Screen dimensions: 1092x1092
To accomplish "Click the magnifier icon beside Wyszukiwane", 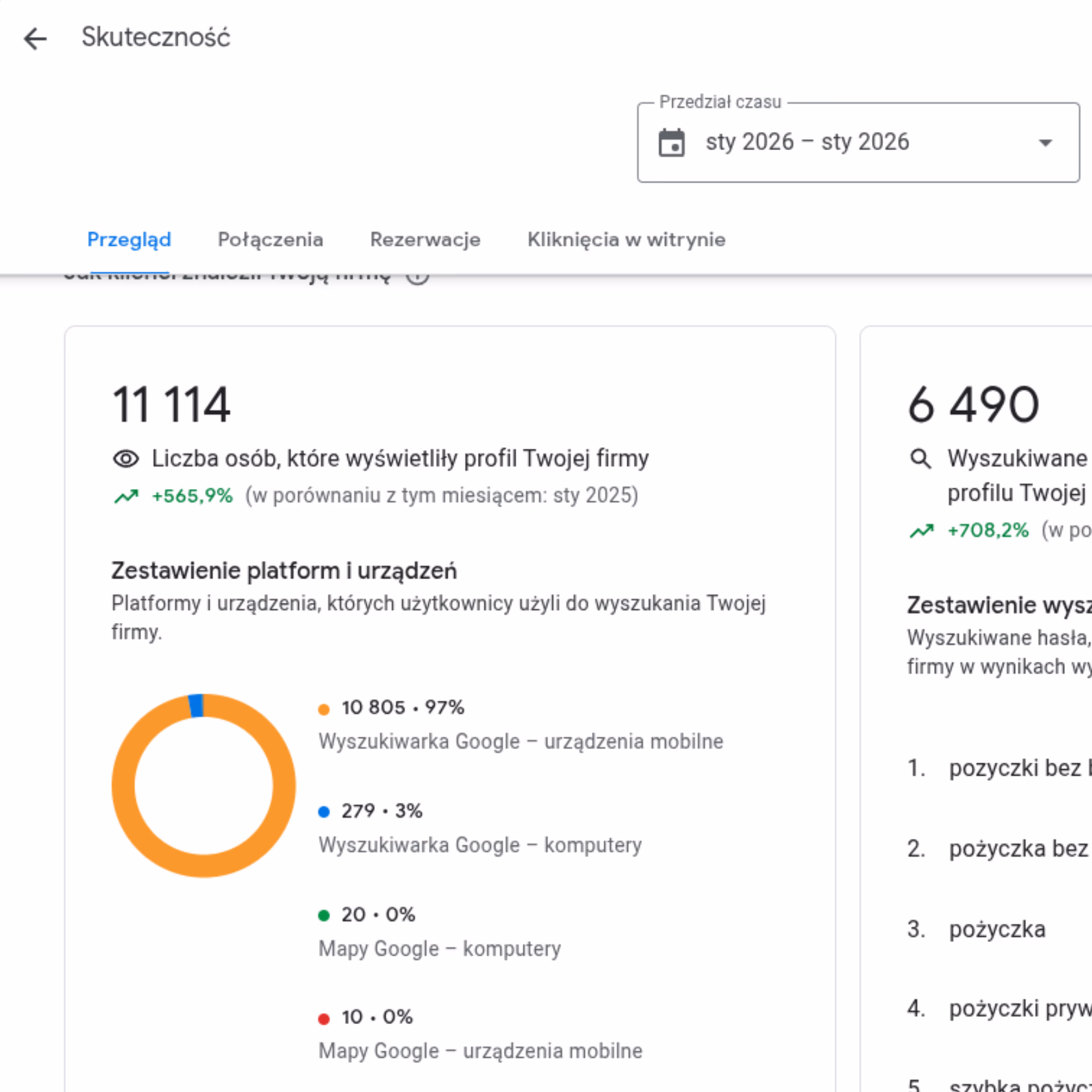I will (x=921, y=459).
